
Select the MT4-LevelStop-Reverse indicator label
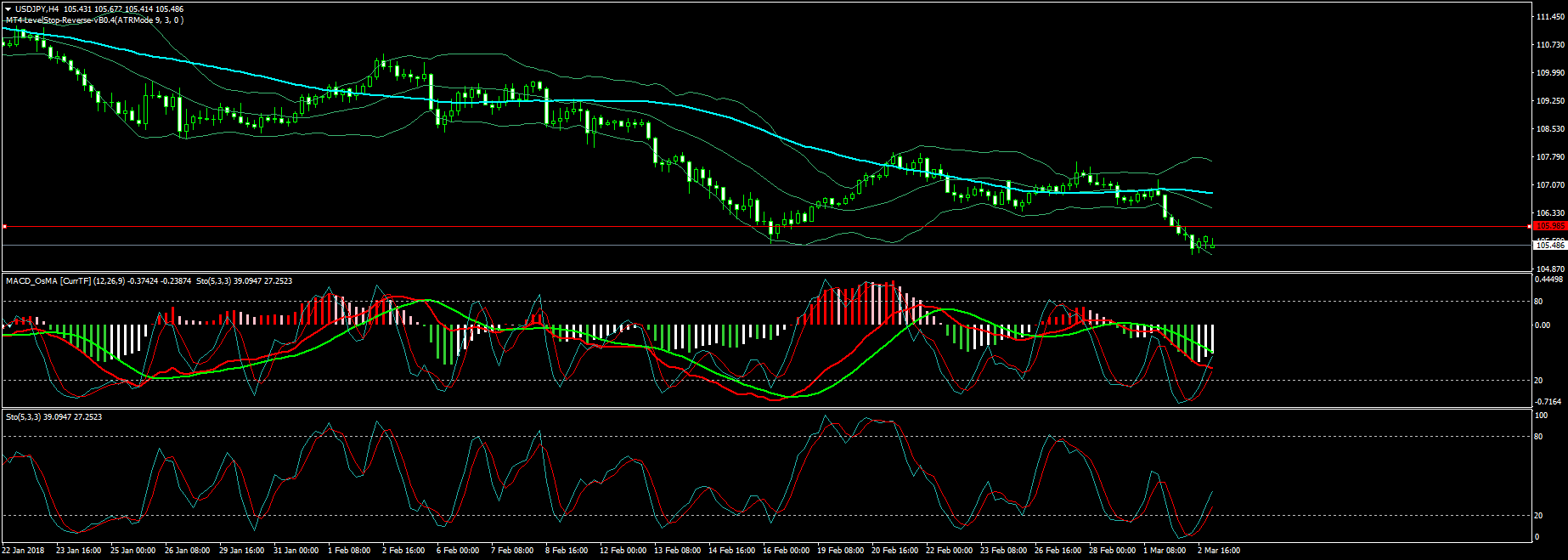point(93,20)
